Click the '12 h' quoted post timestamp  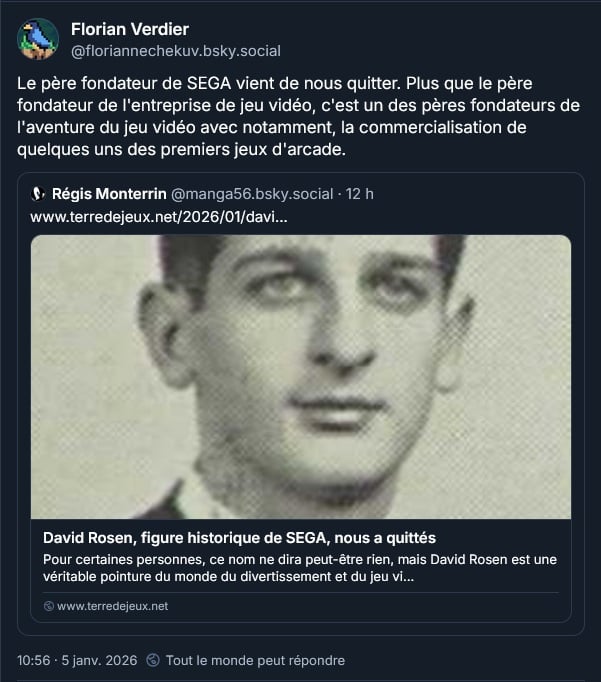click(359, 194)
